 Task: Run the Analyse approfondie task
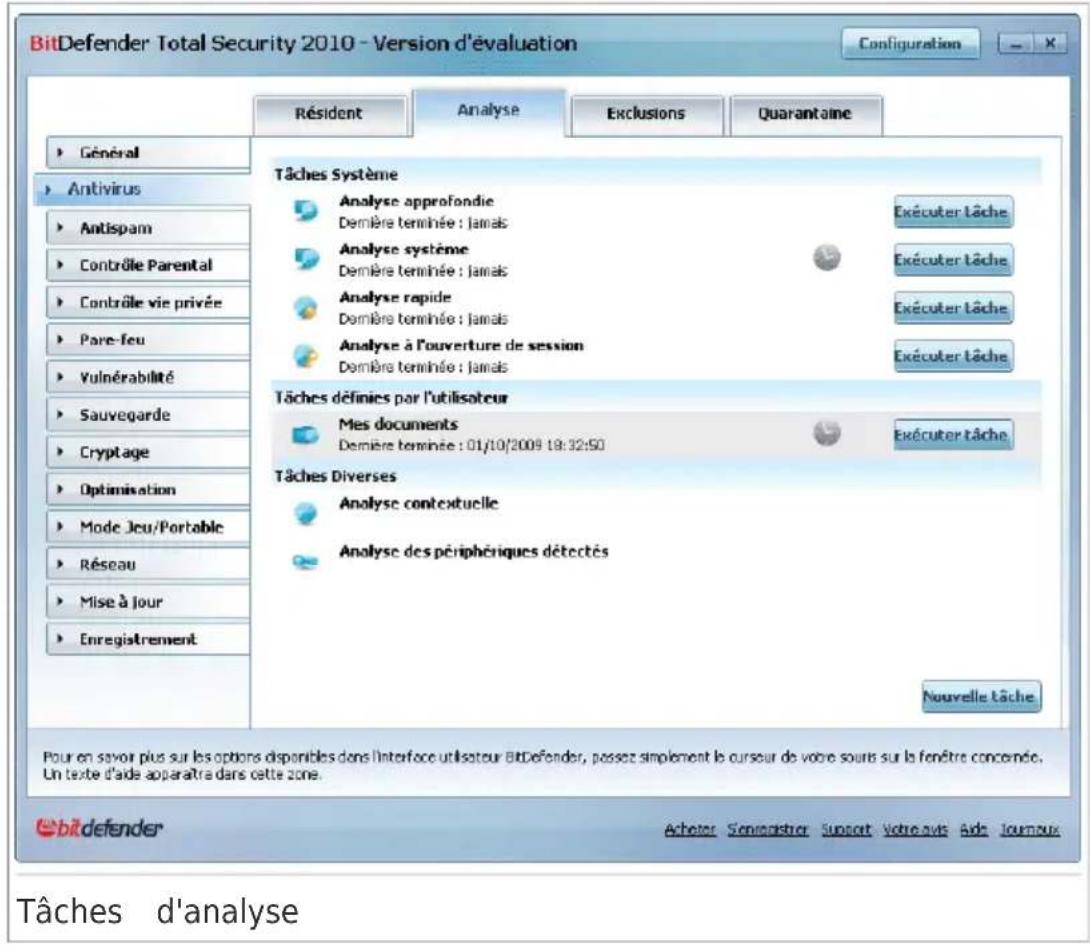pyautogui.click(x=952, y=212)
